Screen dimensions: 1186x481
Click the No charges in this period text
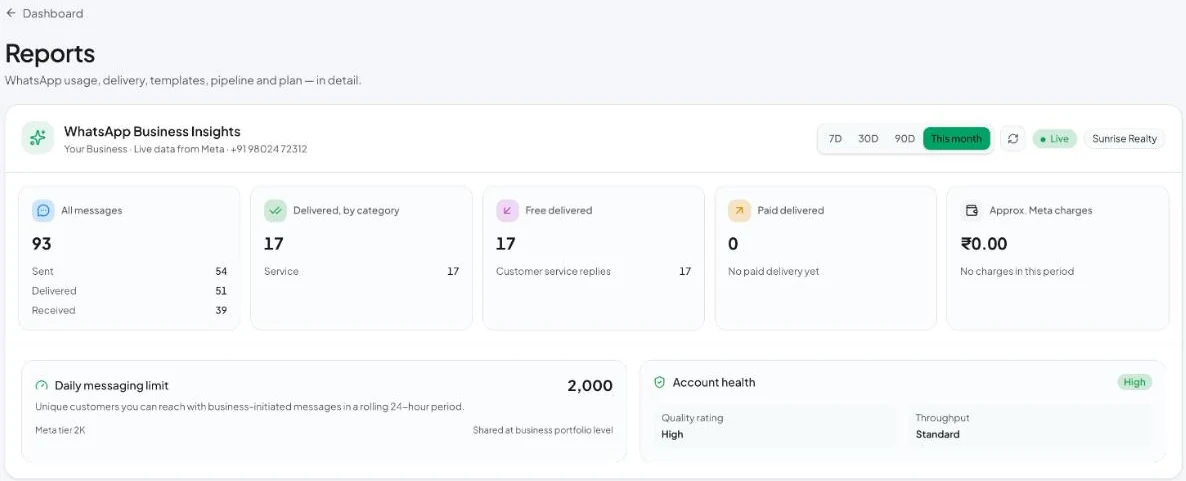point(1017,272)
